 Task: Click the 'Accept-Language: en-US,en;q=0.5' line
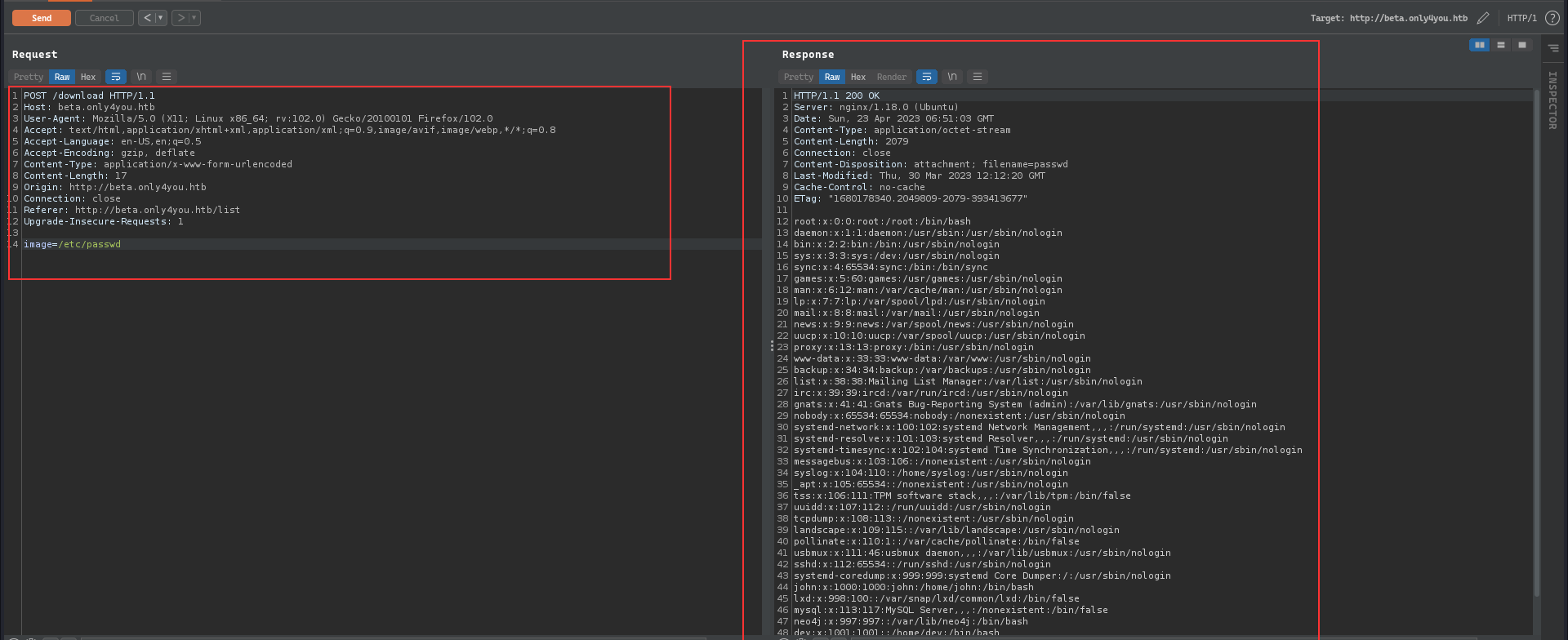pyautogui.click(x=113, y=141)
